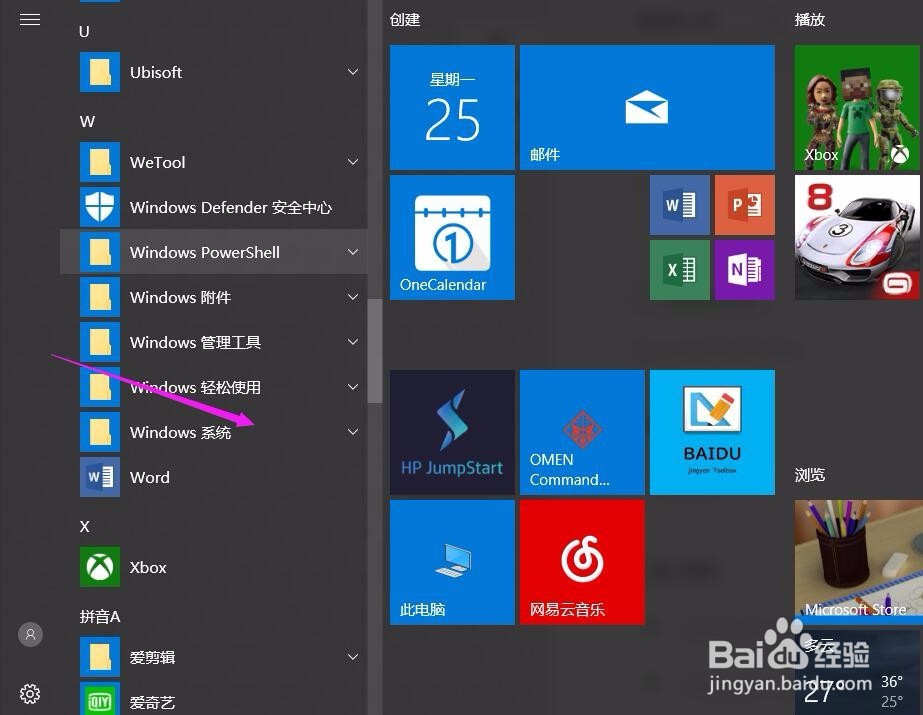Open Settings gear icon
The image size is (923, 715).
(x=30, y=694)
